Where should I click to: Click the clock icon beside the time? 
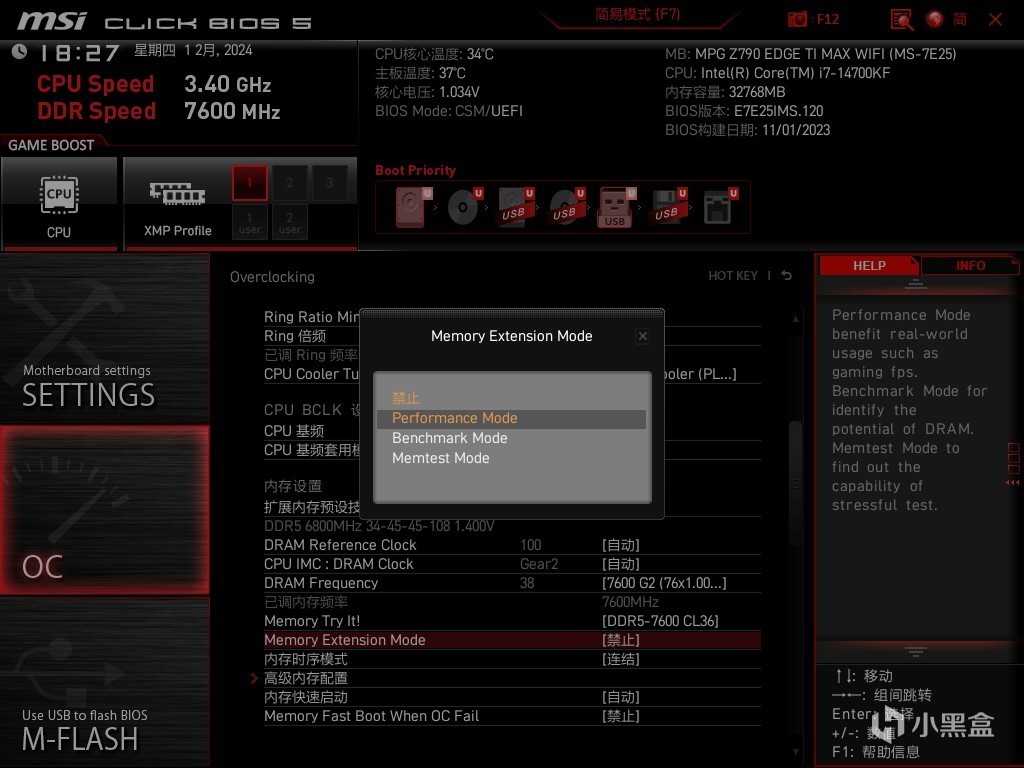pyautogui.click(x=20, y=52)
